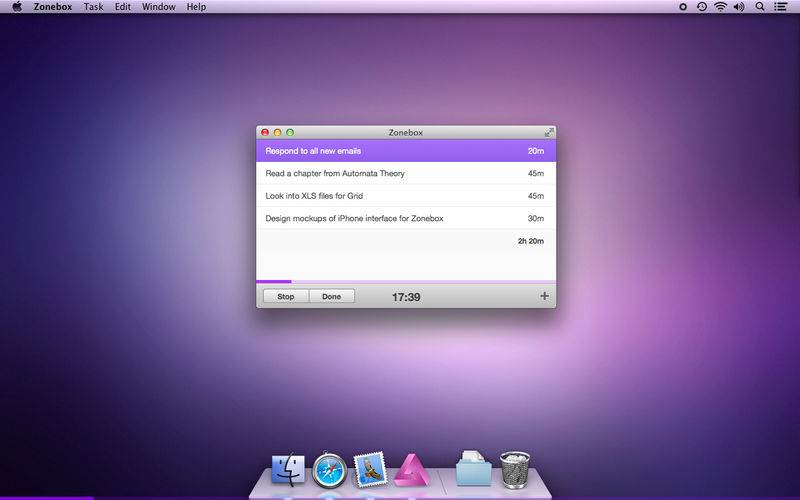Image resolution: width=800 pixels, height=500 pixels.
Task: Launch Safari from the Dock
Action: tap(330, 470)
